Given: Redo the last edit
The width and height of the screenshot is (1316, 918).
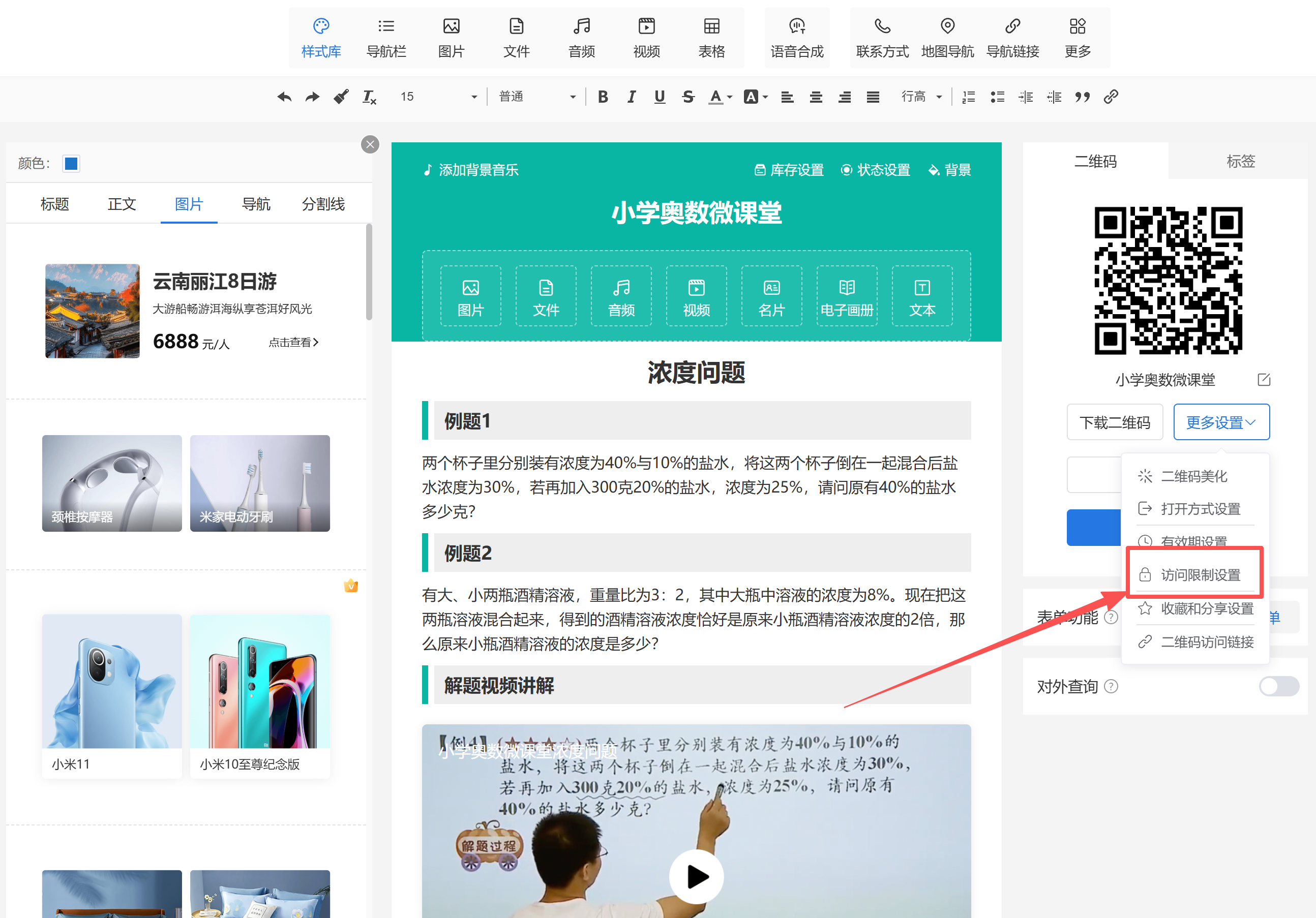Looking at the screenshot, I should coord(312,97).
